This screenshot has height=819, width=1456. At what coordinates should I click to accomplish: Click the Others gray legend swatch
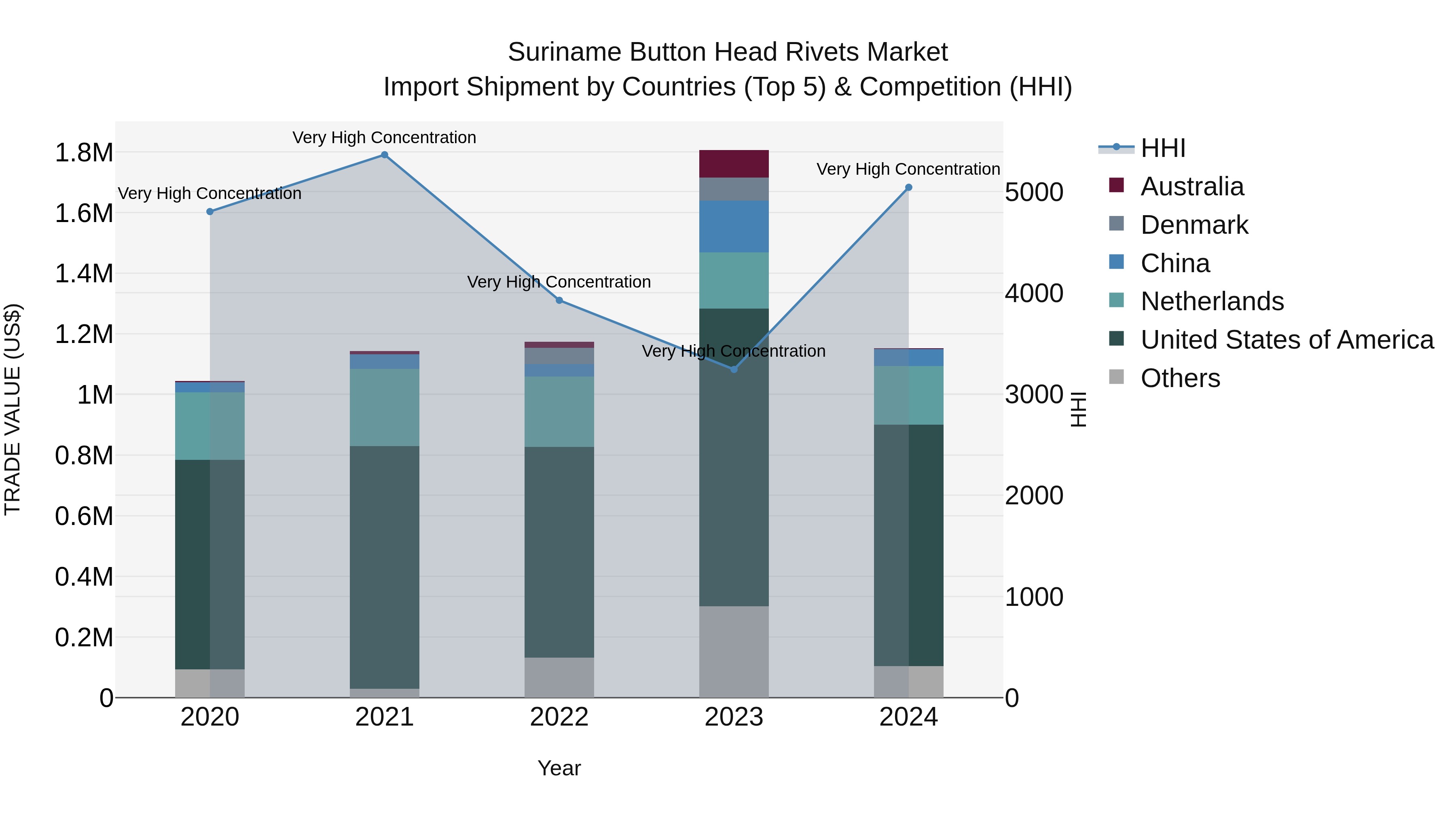1116,377
